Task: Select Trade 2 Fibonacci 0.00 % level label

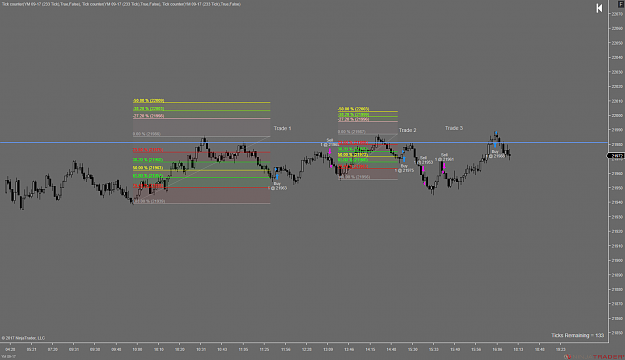Action: pos(352,132)
